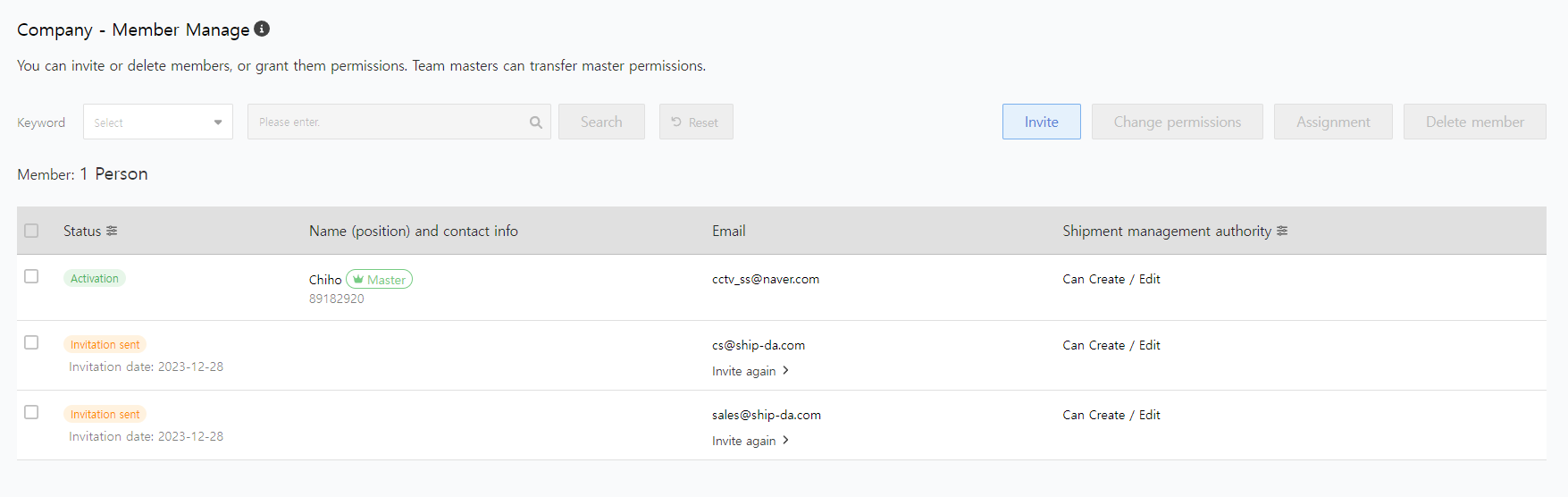
Task: Tick the sales@ship-da.com member checkbox
Action: coord(31,412)
